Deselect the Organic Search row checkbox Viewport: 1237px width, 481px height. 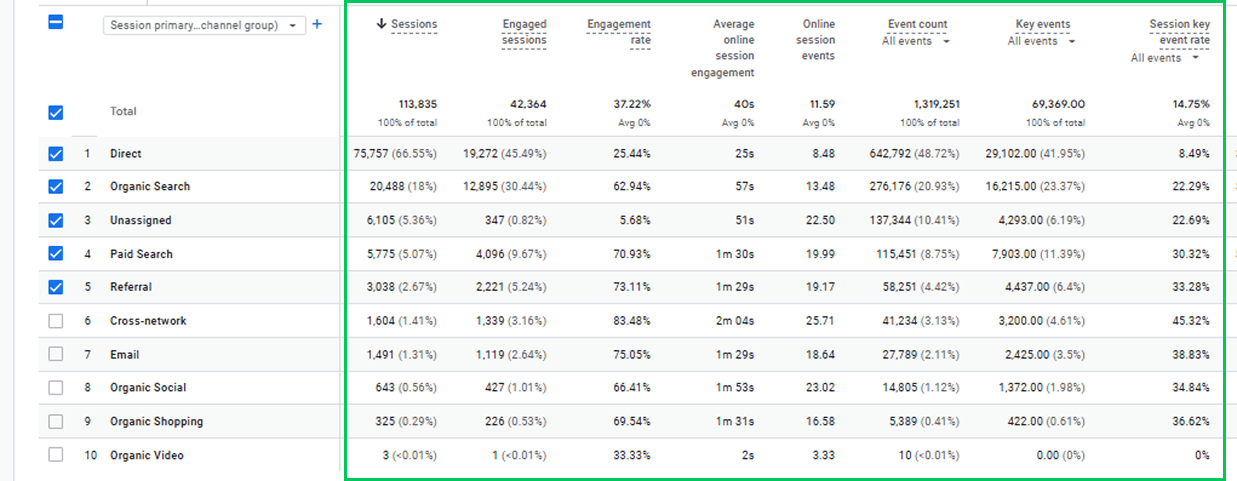tap(56, 187)
